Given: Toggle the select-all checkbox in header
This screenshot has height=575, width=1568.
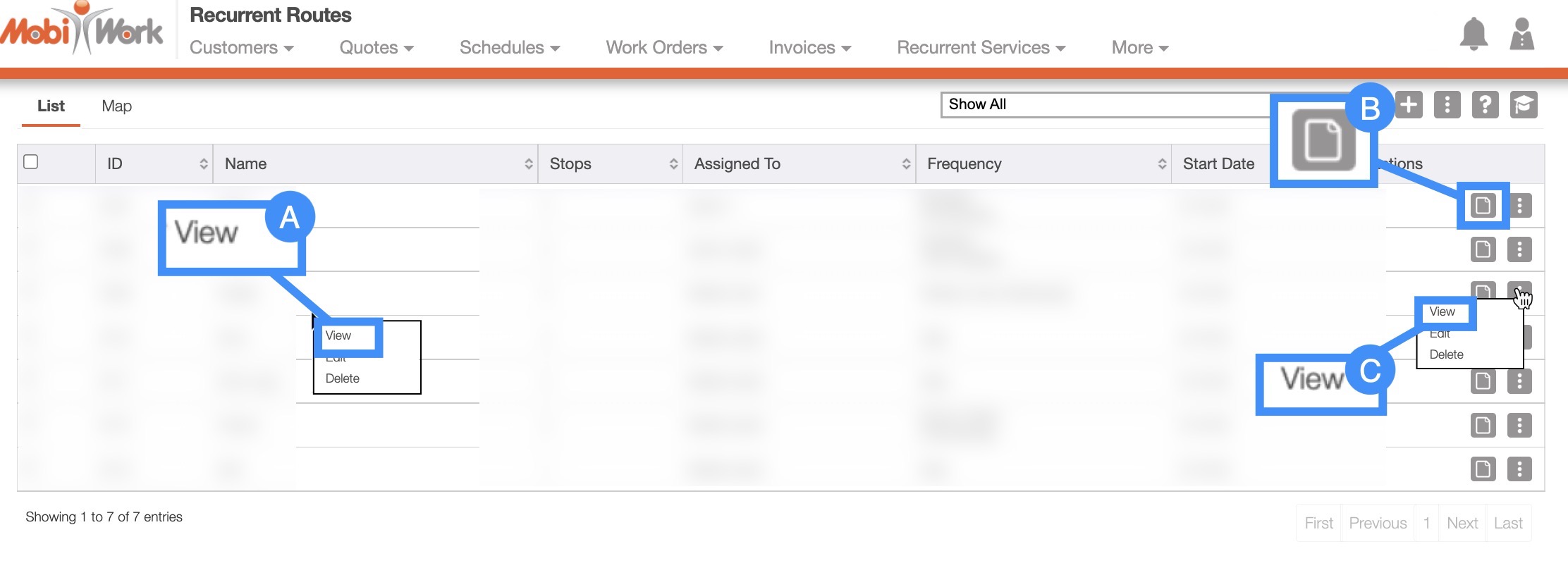Looking at the screenshot, I should click(x=31, y=162).
